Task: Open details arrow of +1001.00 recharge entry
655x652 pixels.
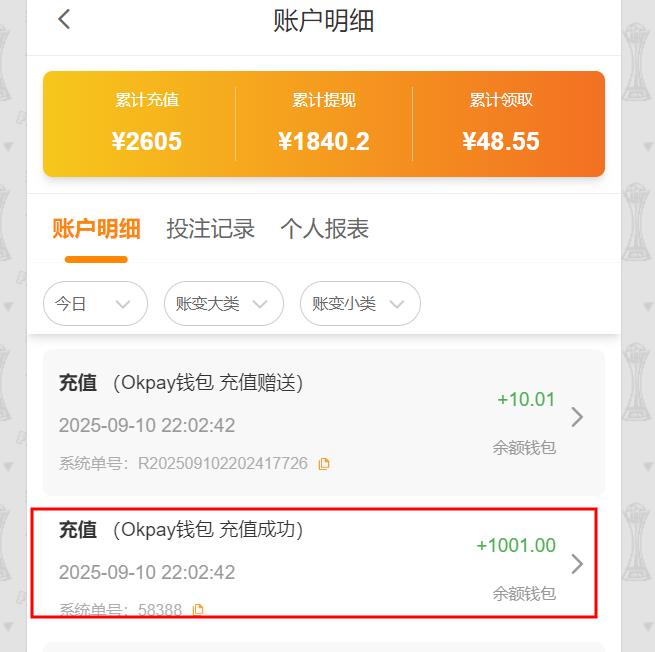Action: [577, 564]
